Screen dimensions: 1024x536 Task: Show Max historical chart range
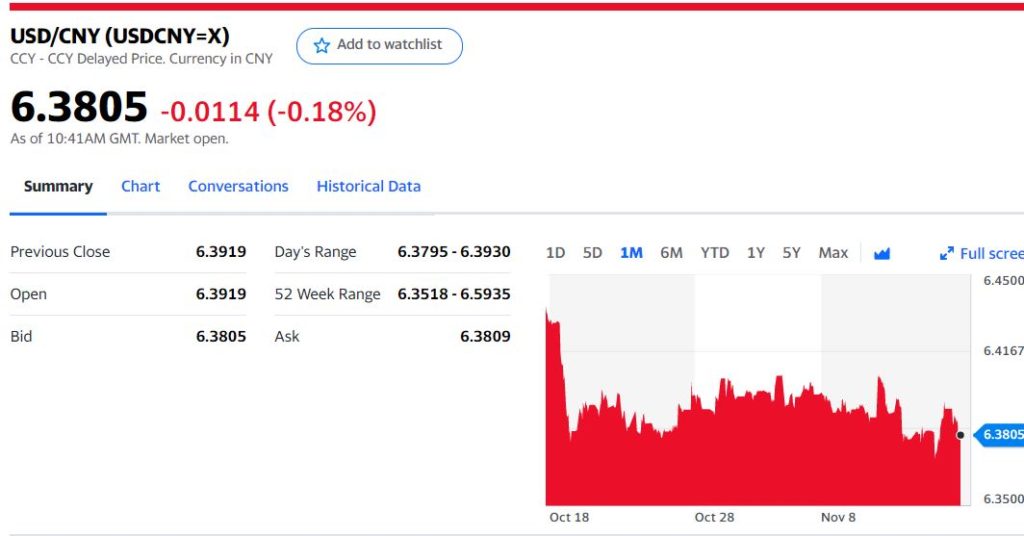[x=833, y=253]
